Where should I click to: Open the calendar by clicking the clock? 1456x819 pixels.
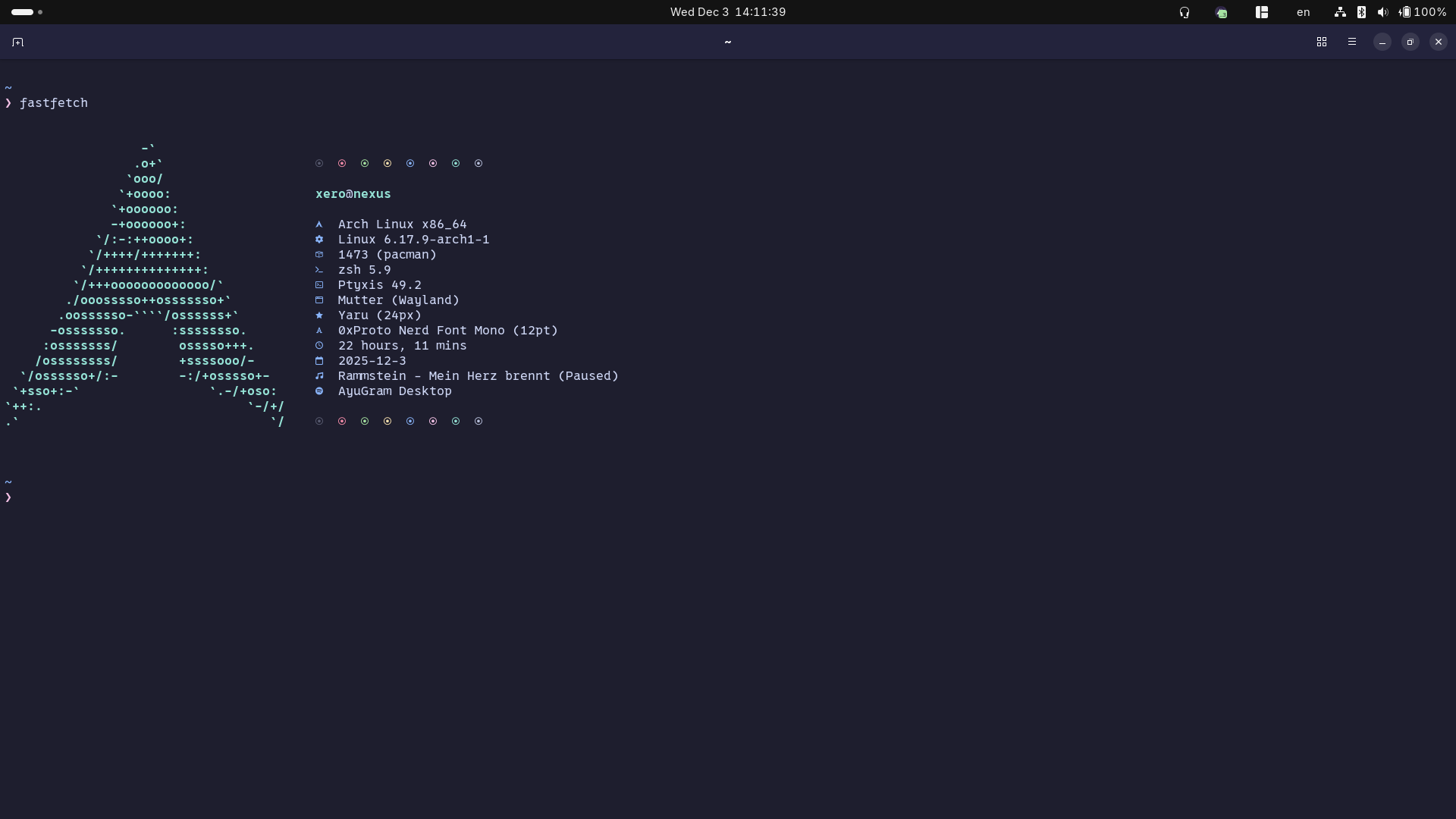tap(727, 11)
